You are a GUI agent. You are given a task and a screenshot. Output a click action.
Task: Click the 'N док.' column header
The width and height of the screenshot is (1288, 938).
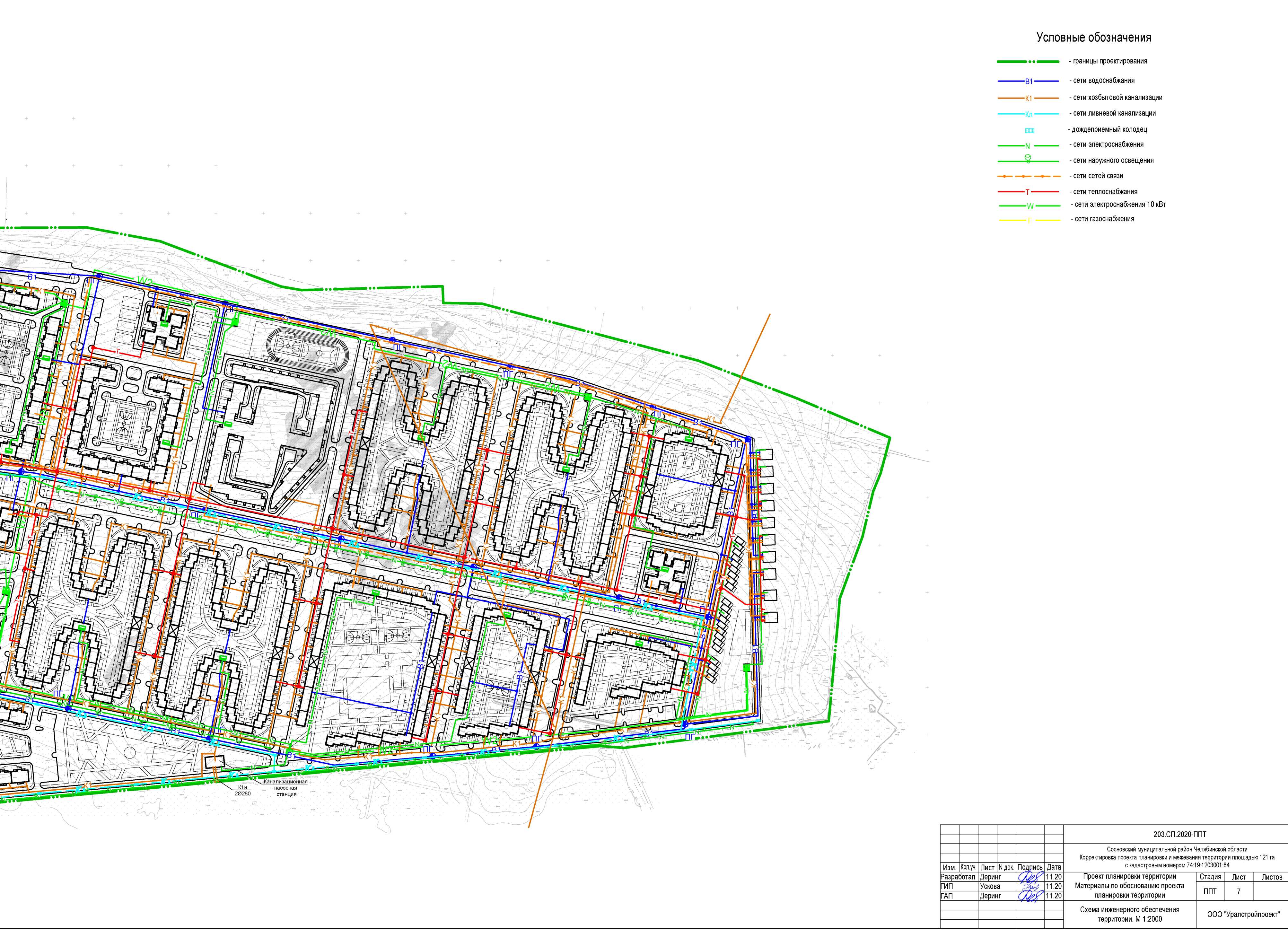1006,867
